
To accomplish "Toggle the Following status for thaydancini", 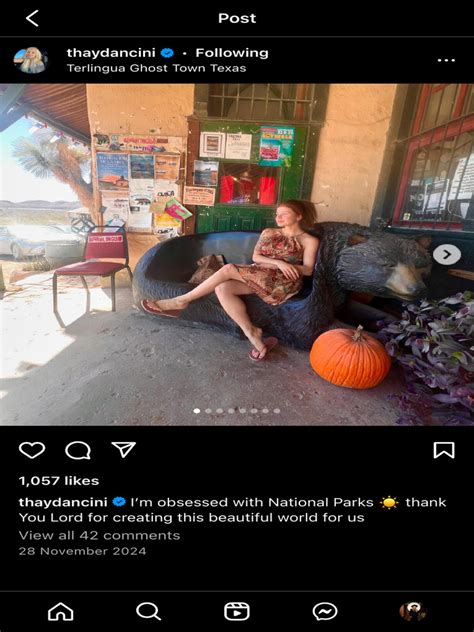I will point(232,53).
